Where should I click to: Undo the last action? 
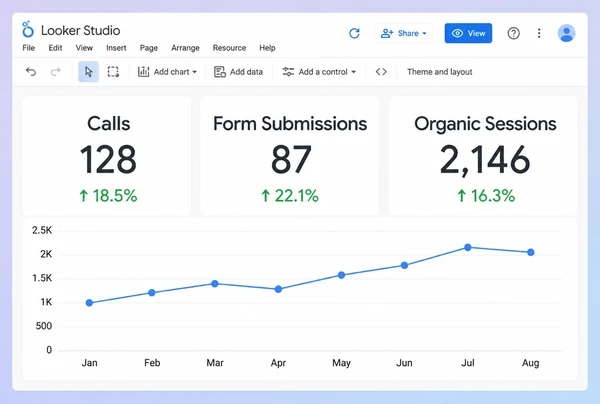[31, 72]
